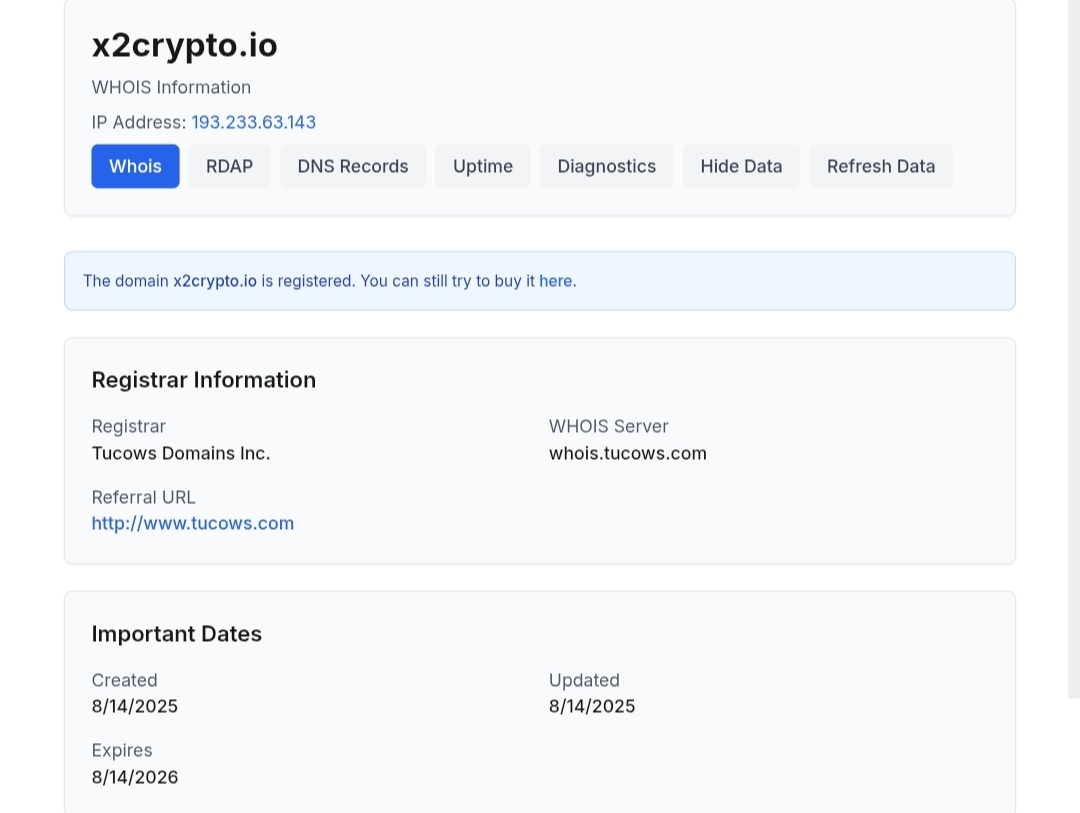View the Uptime tab
The width and height of the screenshot is (1080, 813).
coord(483,166)
